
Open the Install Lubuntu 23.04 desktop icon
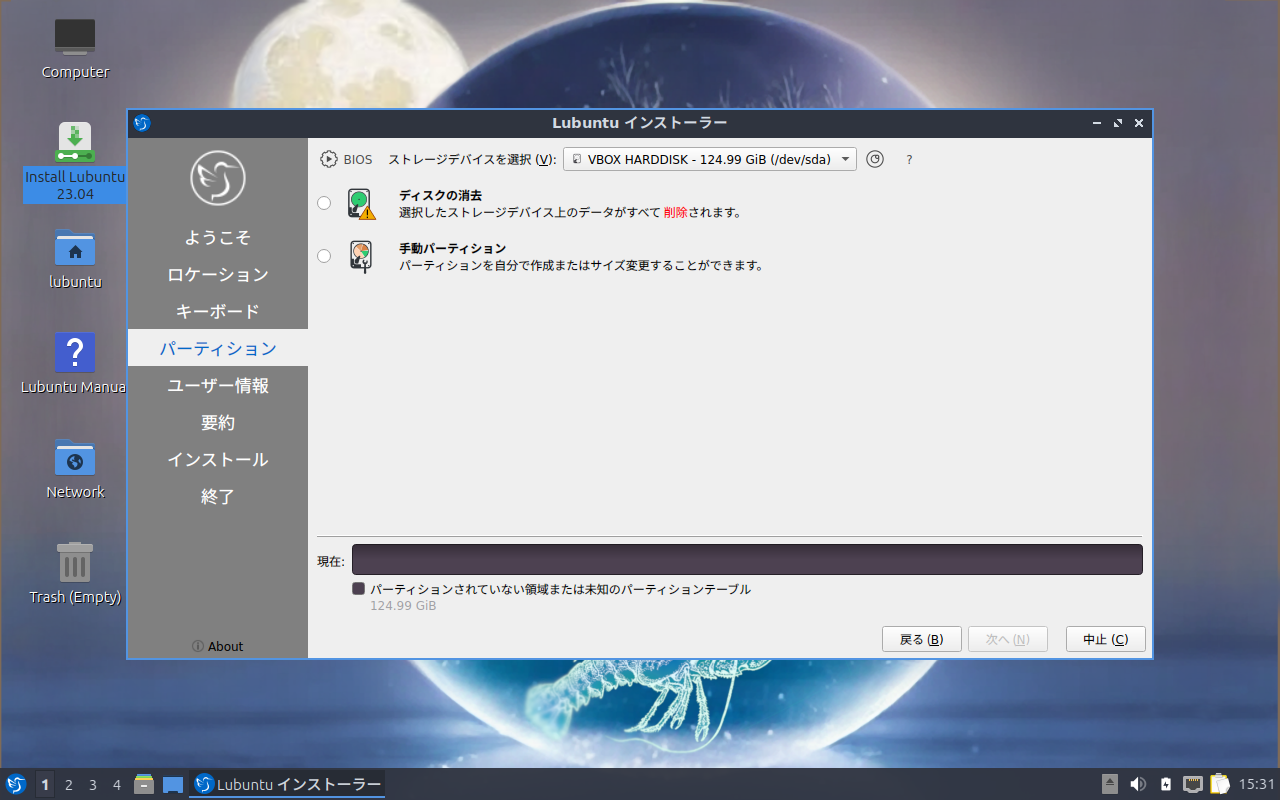click(x=75, y=161)
